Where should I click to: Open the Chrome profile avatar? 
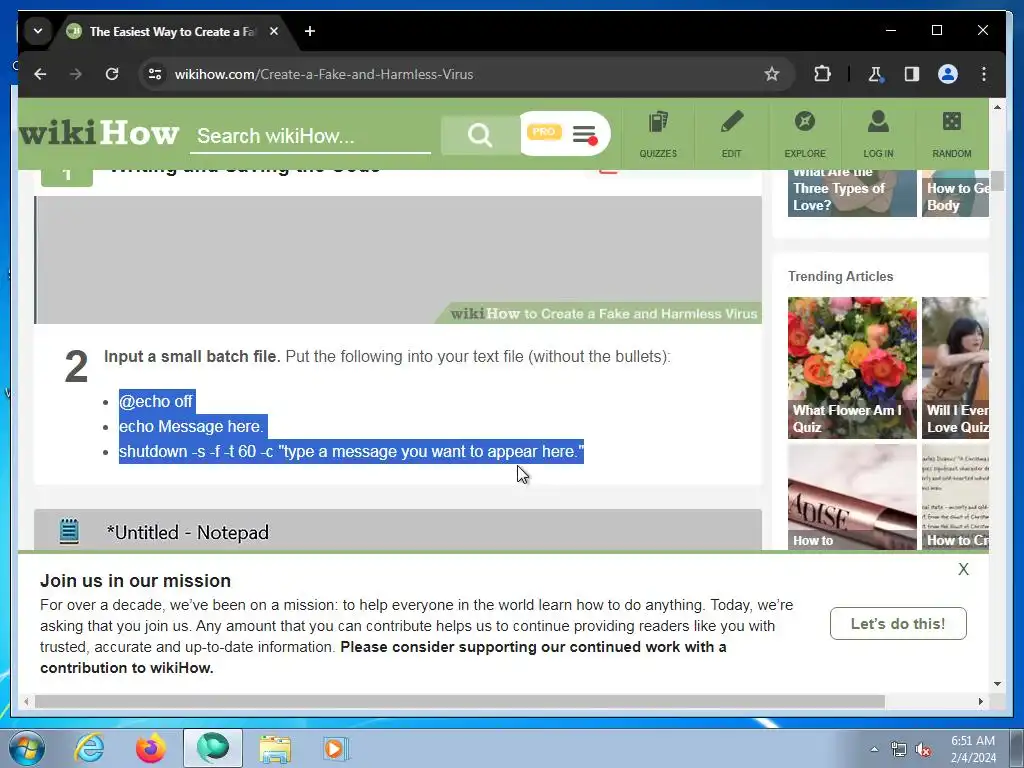click(948, 74)
